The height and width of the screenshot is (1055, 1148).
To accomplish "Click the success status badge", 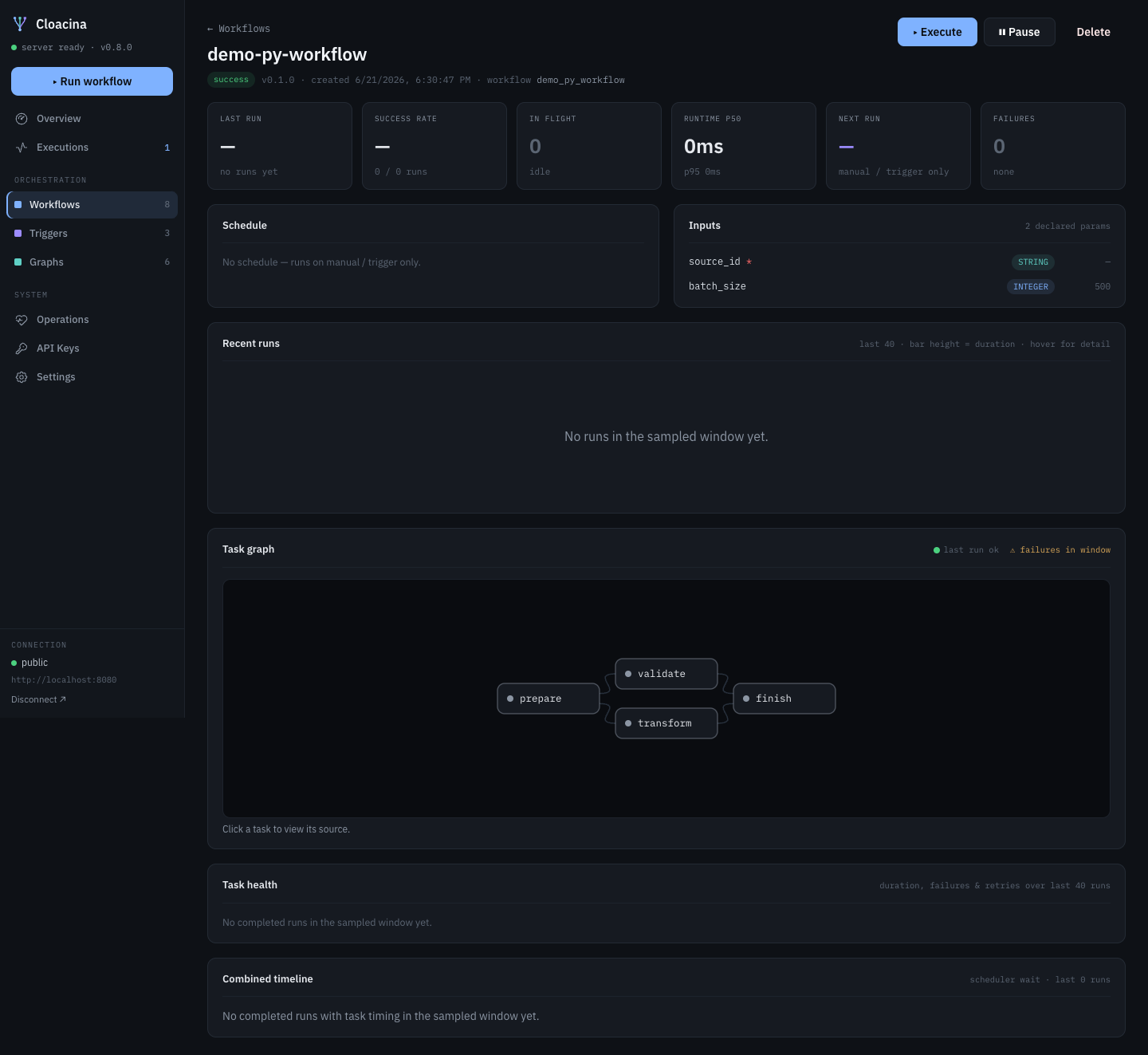I will coord(231,80).
